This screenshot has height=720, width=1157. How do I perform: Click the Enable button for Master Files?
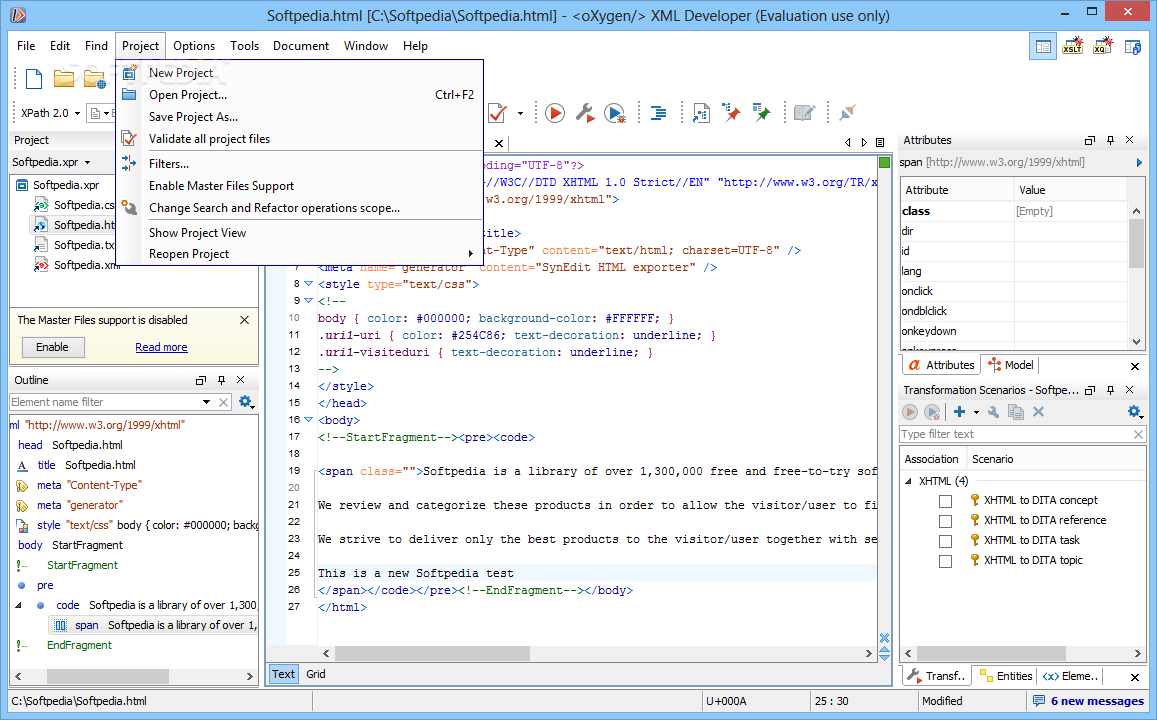coord(52,347)
